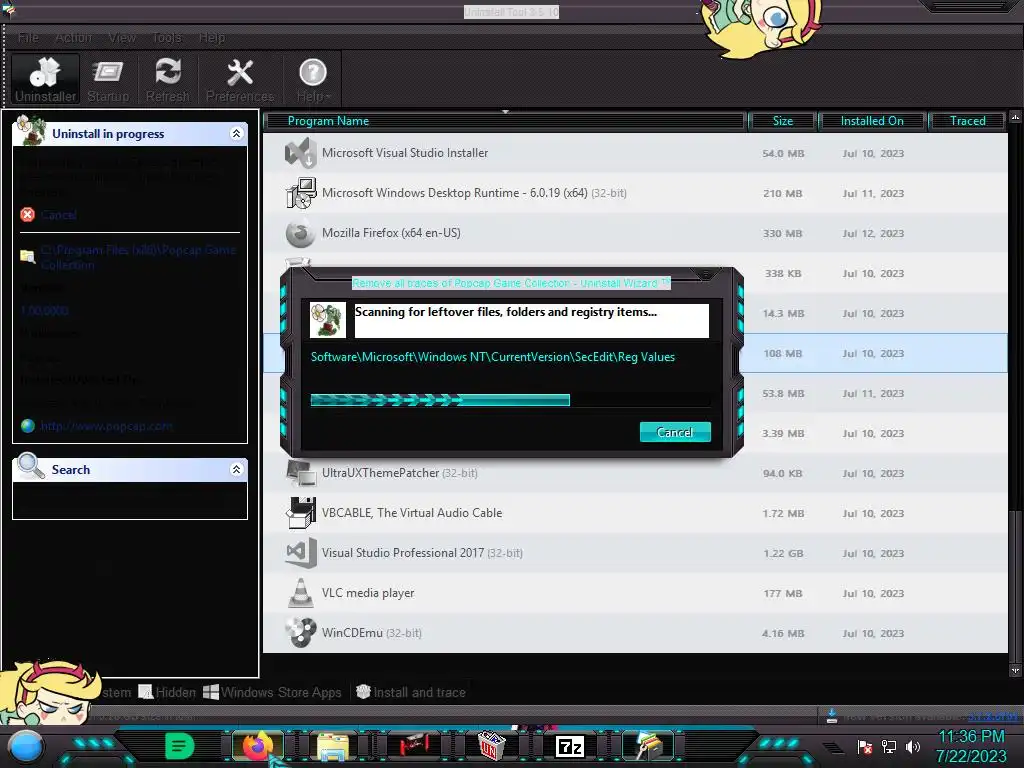Select the Visual Studio Professional 2017 icon
Image resolution: width=1024 pixels, height=768 pixels.
(x=300, y=553)
